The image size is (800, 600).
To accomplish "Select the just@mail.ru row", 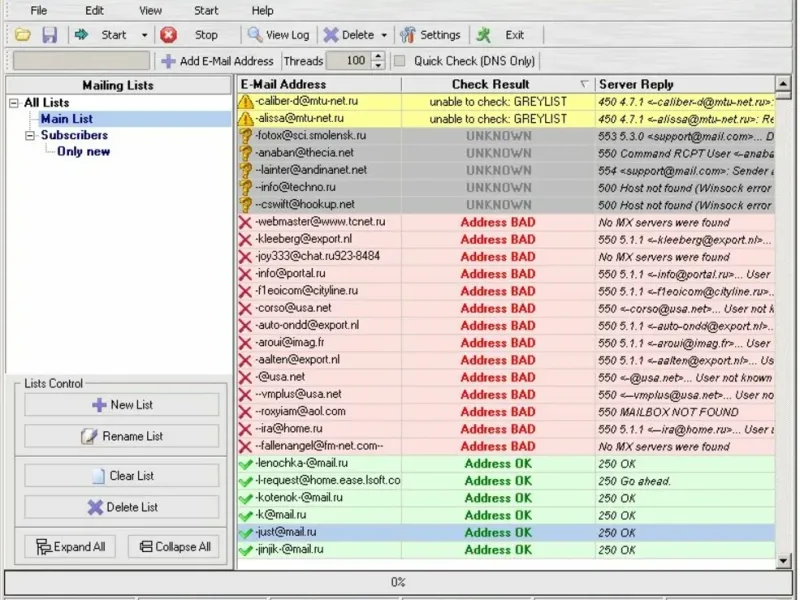I will point(506,533).
